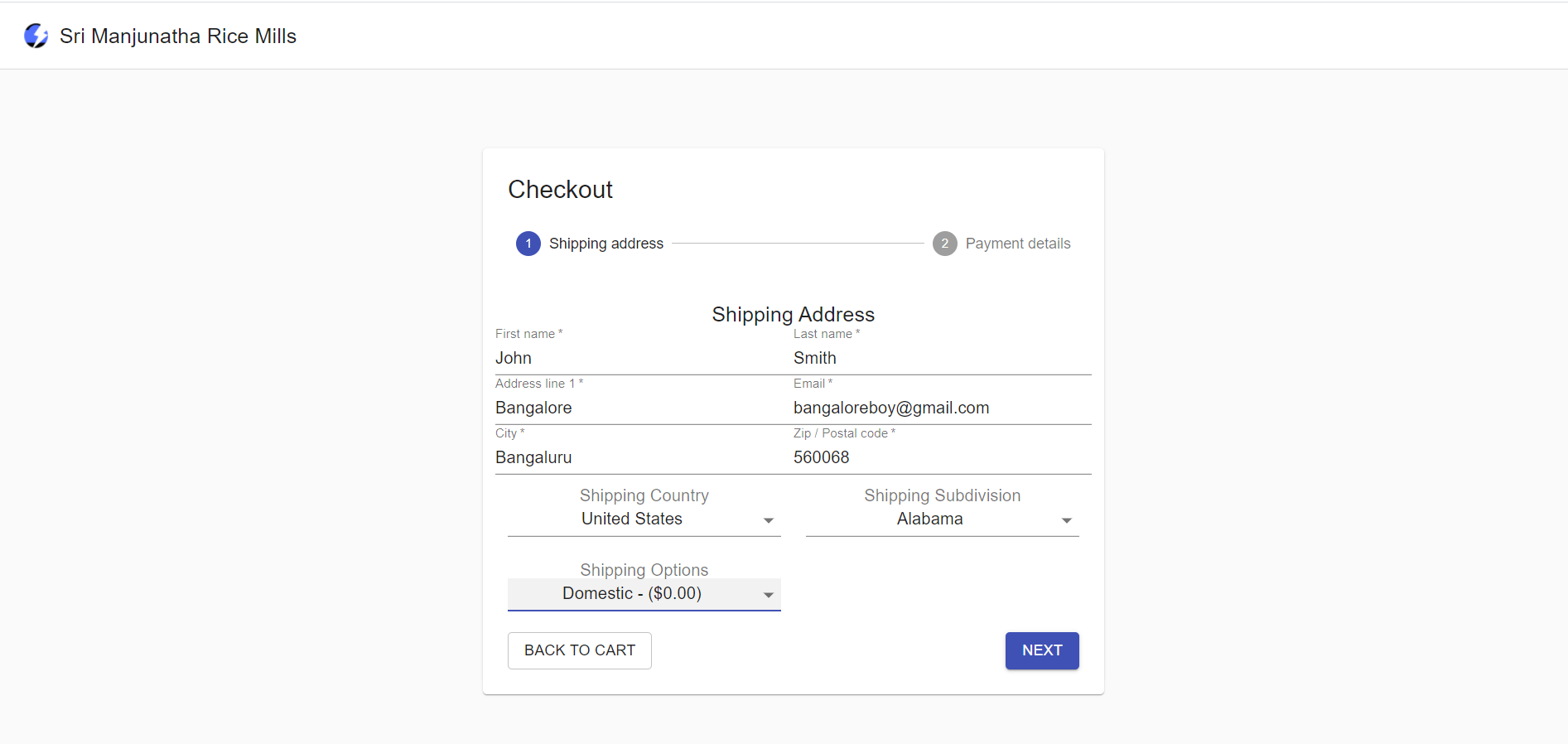Image resolution: width=1568 pixels, height=744 pixels.
Task: Click the Shipping address step label
Action: pyautogui.click(x=606, y=244)
